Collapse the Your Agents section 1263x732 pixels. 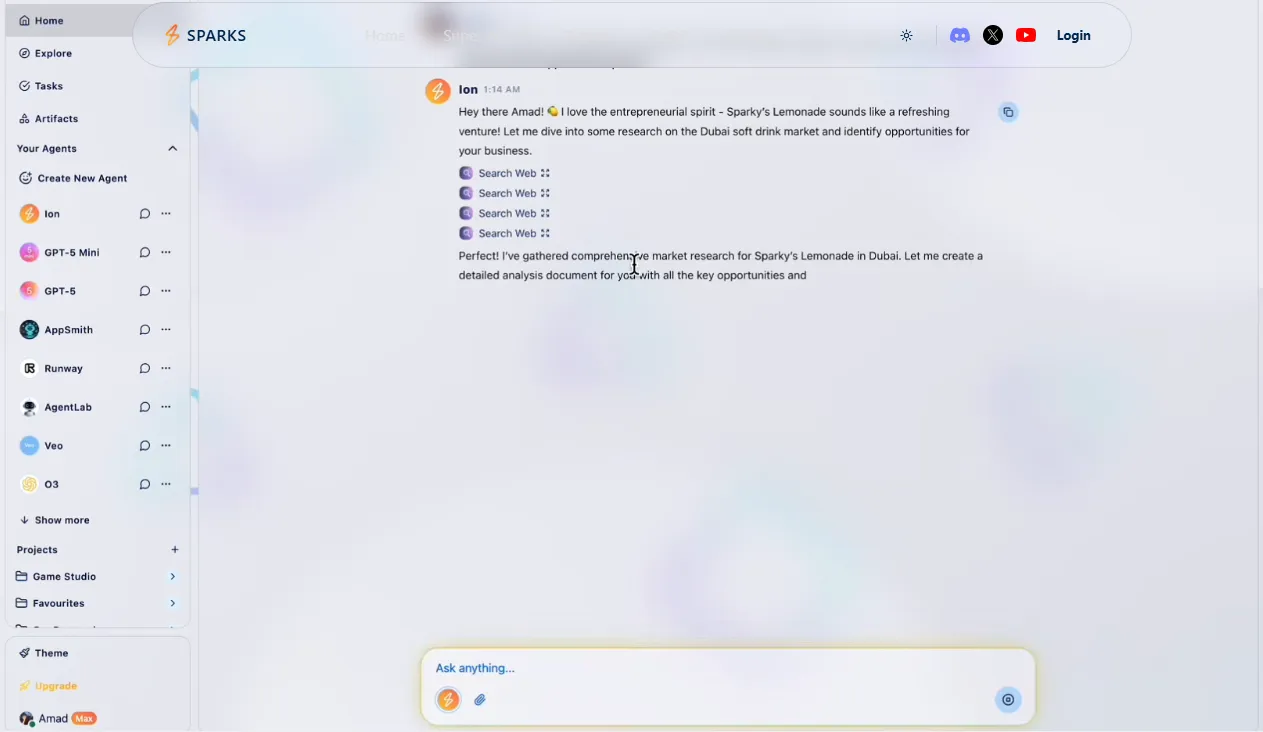pyautogui.click(x=172, y=148)
